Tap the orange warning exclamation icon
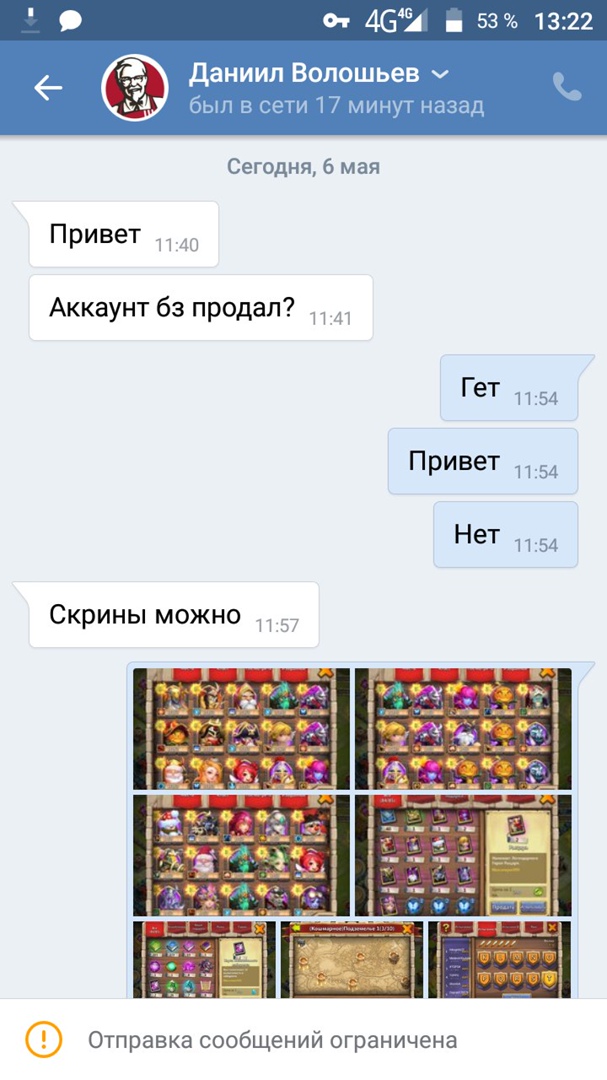This screenshot has height=1080, width=607. coord(43,1039)
